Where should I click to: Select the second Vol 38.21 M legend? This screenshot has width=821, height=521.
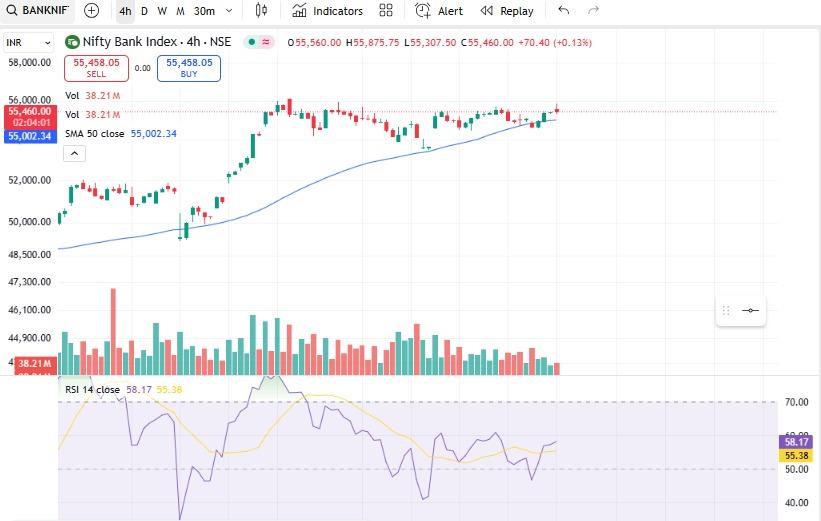click(93, 115)
